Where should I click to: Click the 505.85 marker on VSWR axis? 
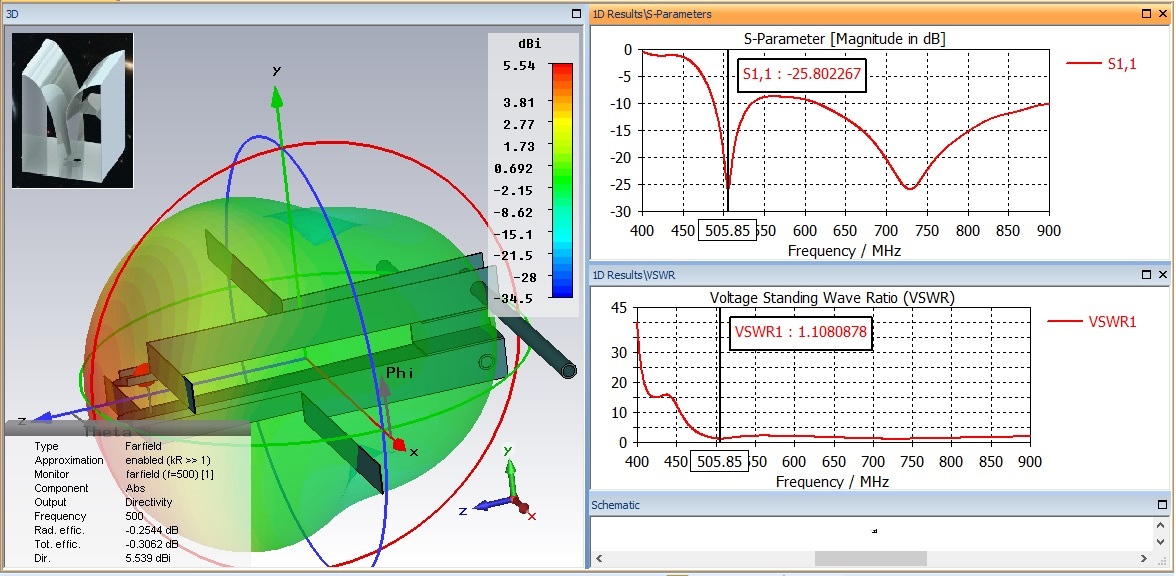[x=721, y=461]
